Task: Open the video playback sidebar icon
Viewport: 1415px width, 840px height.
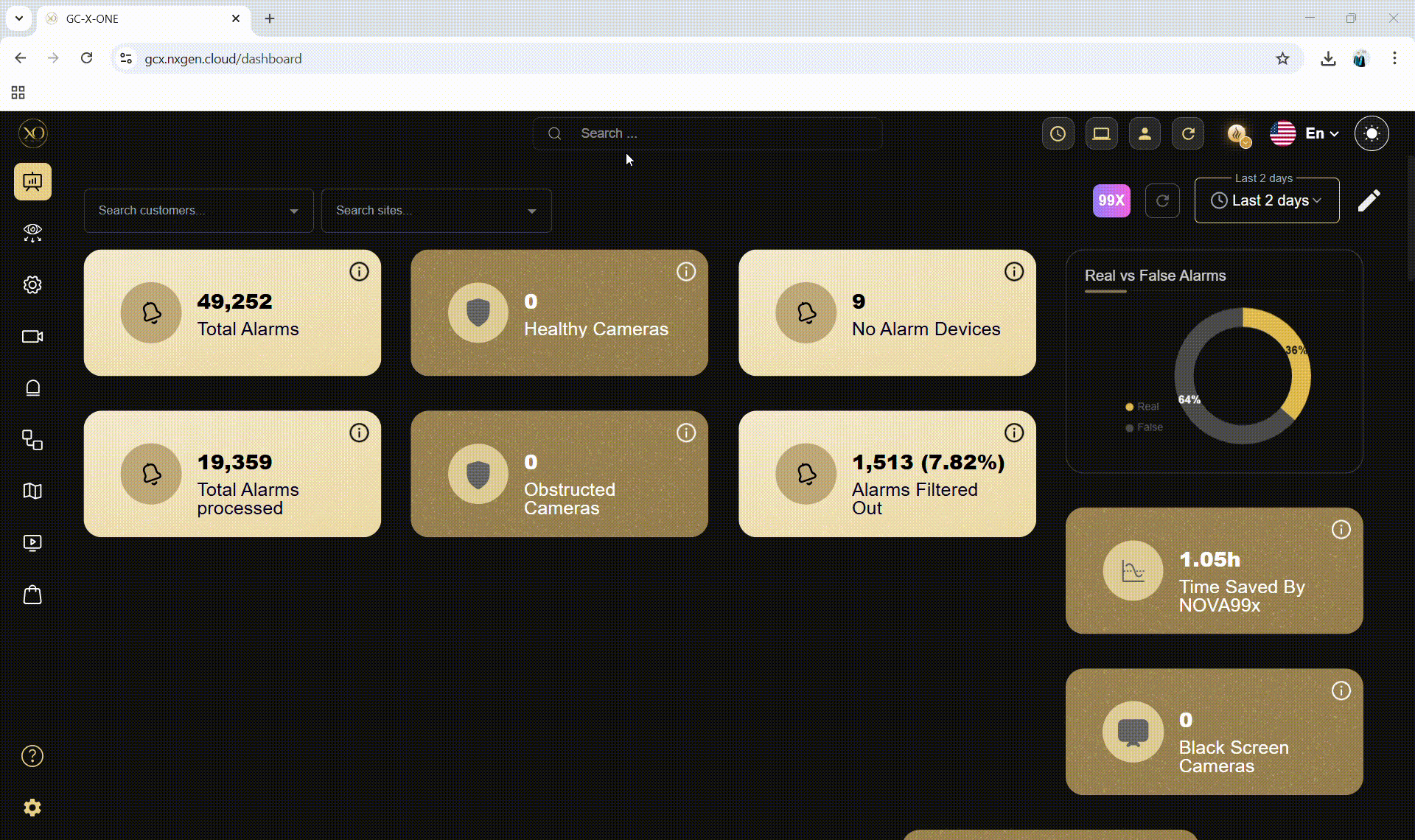Action: tap(32, 543)
